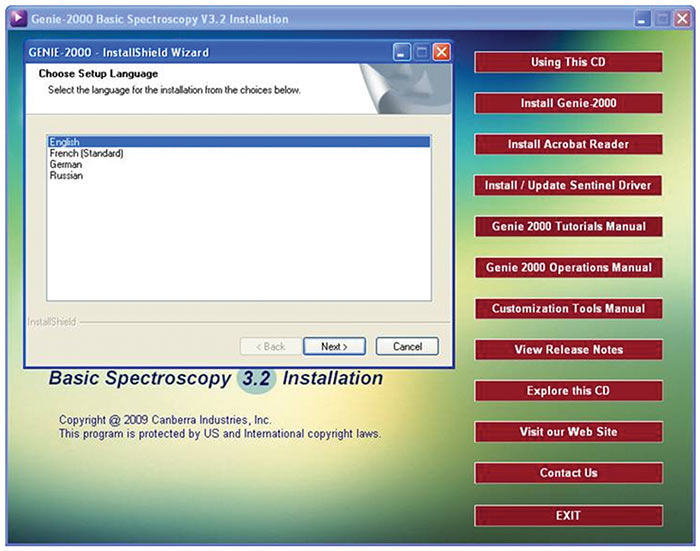Minimize the Genie-2000 Installation main window
The image size is (700, 551).
pos(642,19)
